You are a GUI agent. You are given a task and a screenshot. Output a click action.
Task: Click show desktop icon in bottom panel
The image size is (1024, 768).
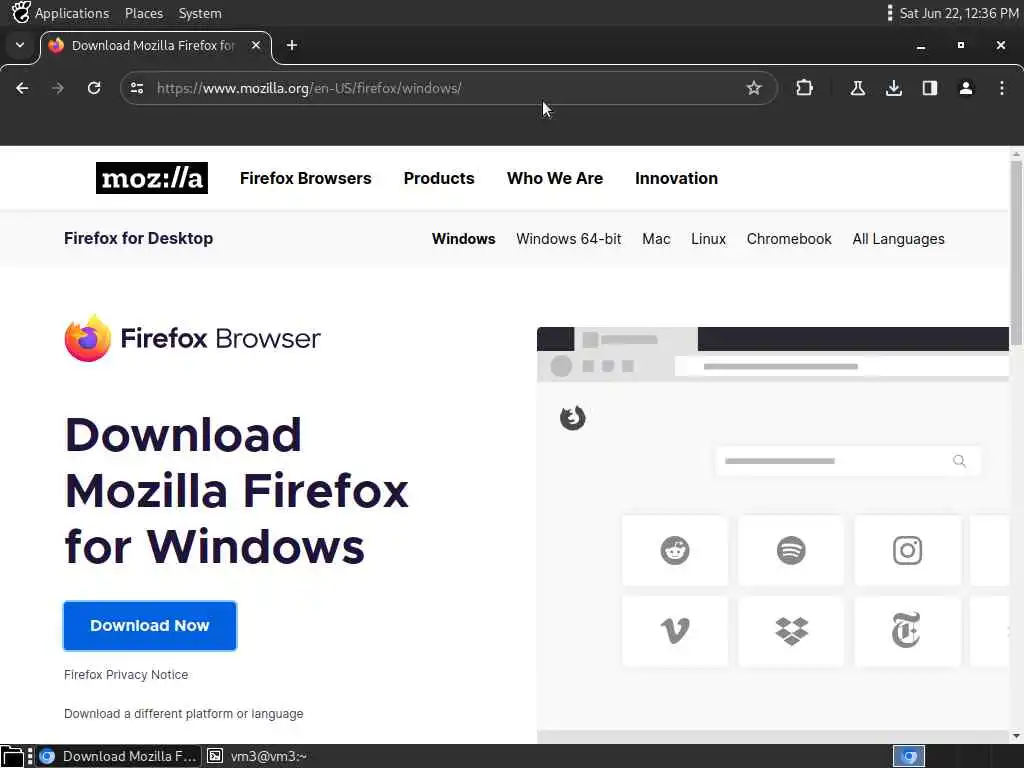tap(12, 756)
